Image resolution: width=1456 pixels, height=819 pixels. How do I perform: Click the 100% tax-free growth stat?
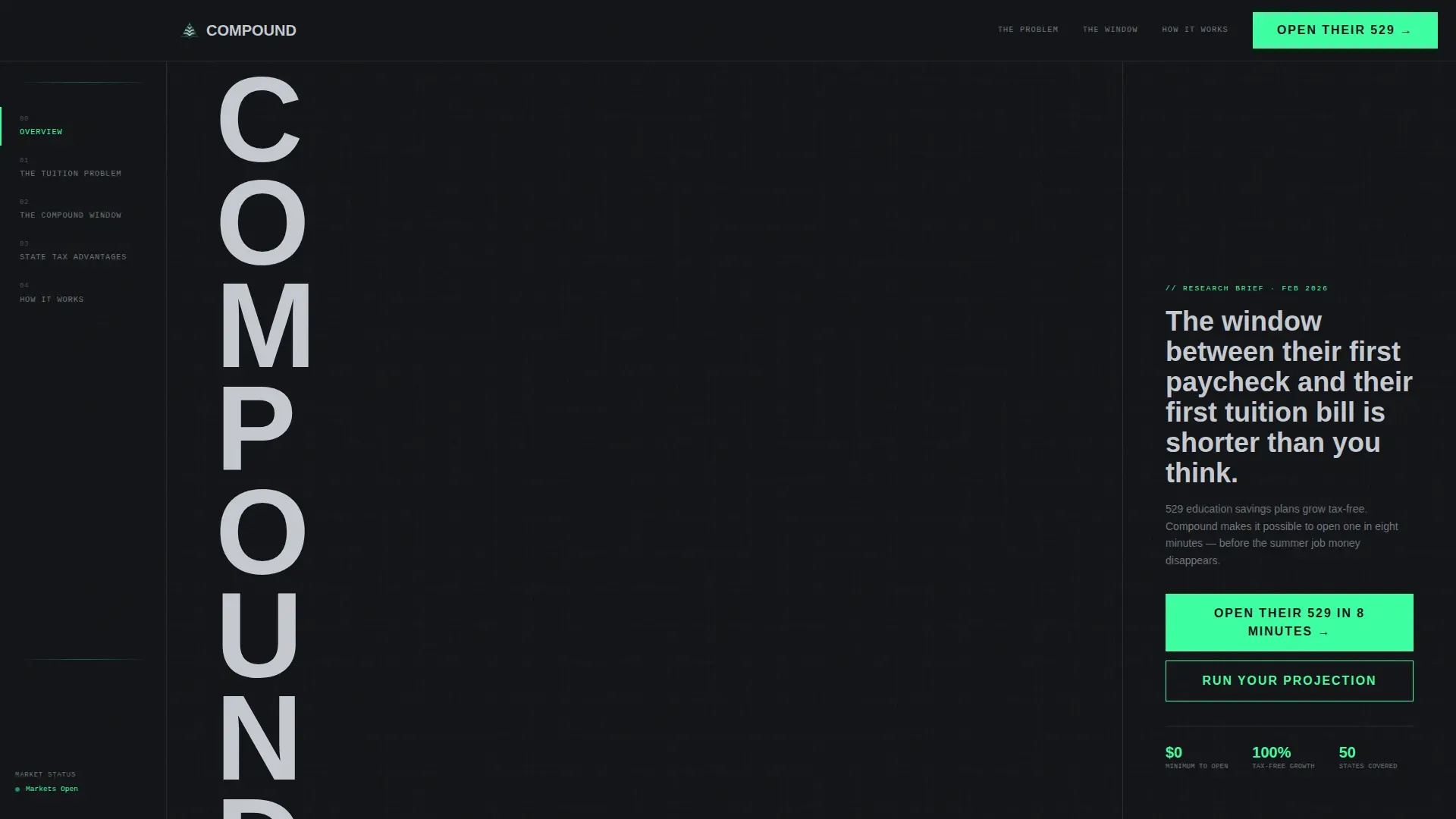point(1283,758)
